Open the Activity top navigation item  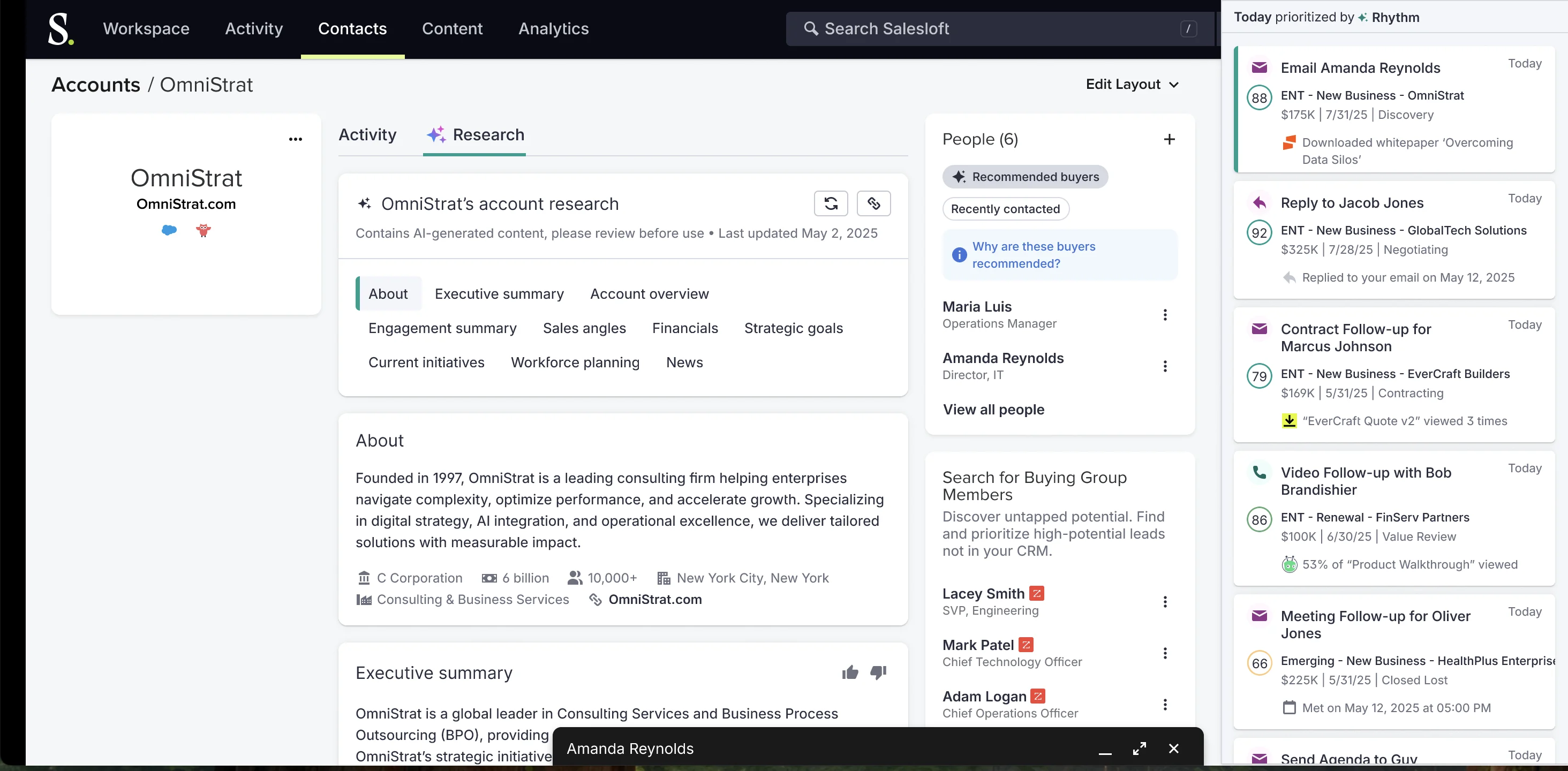[254, 28]
